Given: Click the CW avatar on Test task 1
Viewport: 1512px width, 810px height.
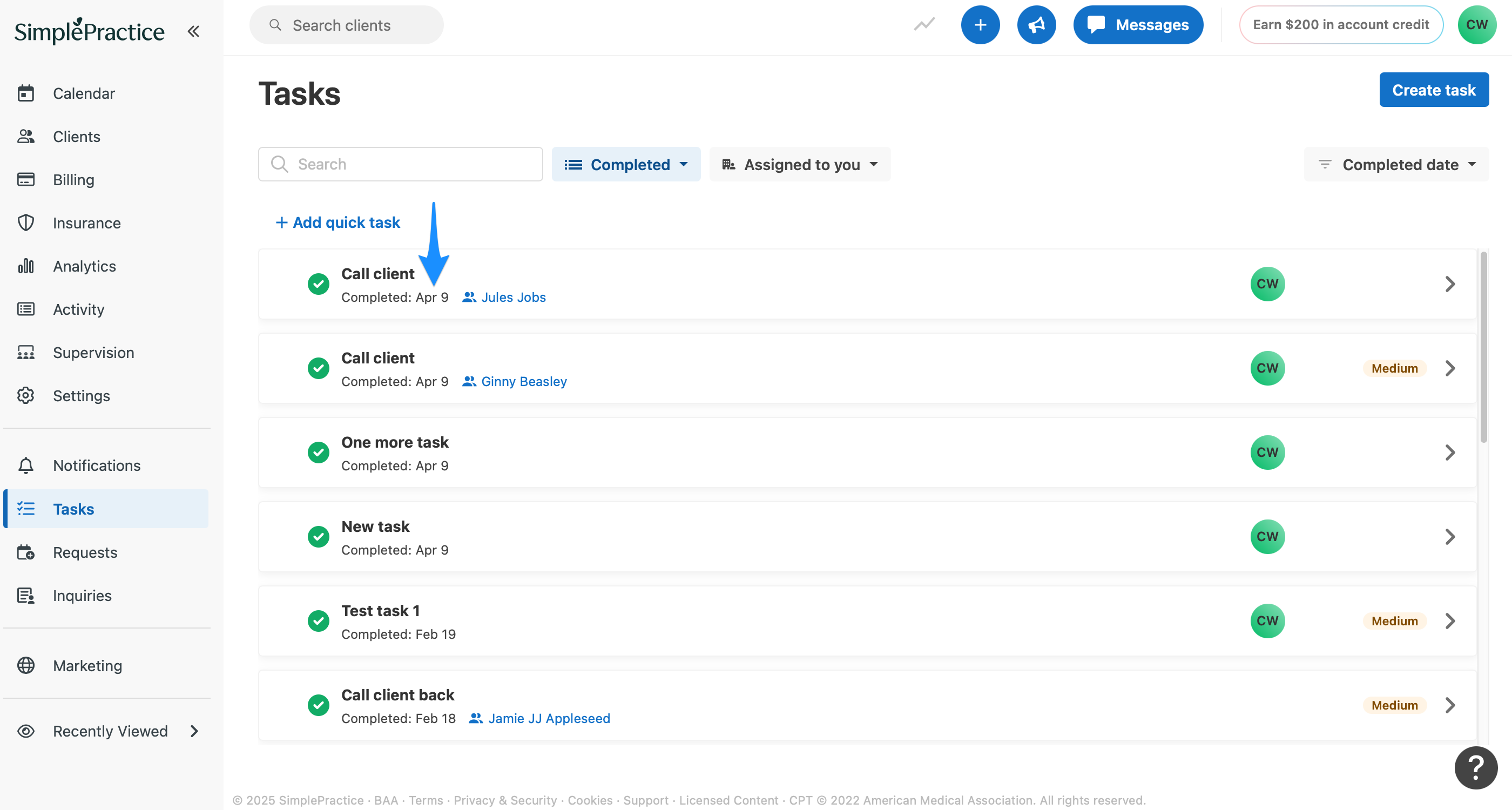Looking at the screenshot, I should click(x=1268, y=621).
